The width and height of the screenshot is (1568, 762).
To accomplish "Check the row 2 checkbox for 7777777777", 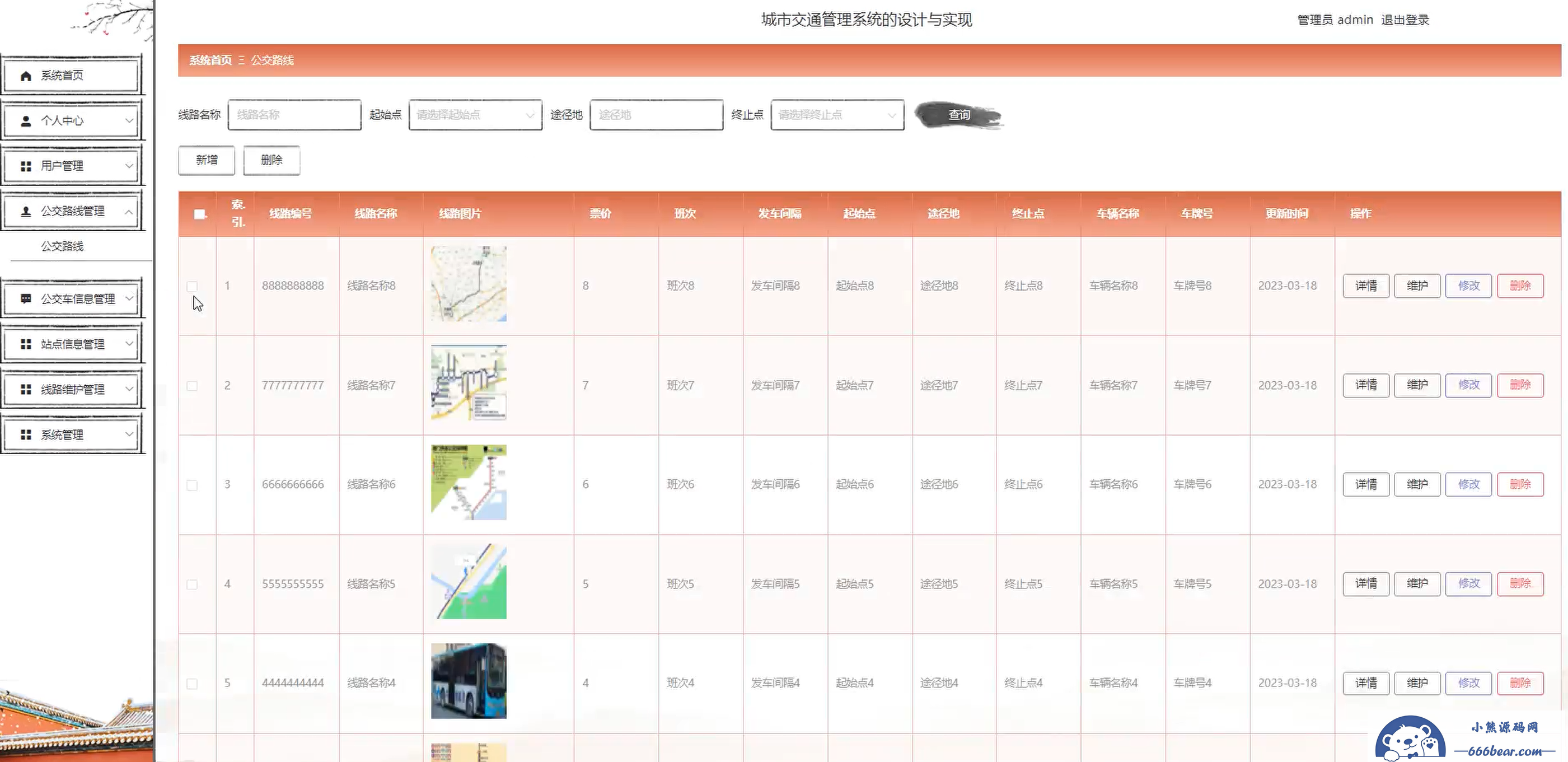I will tap(192, 386).
